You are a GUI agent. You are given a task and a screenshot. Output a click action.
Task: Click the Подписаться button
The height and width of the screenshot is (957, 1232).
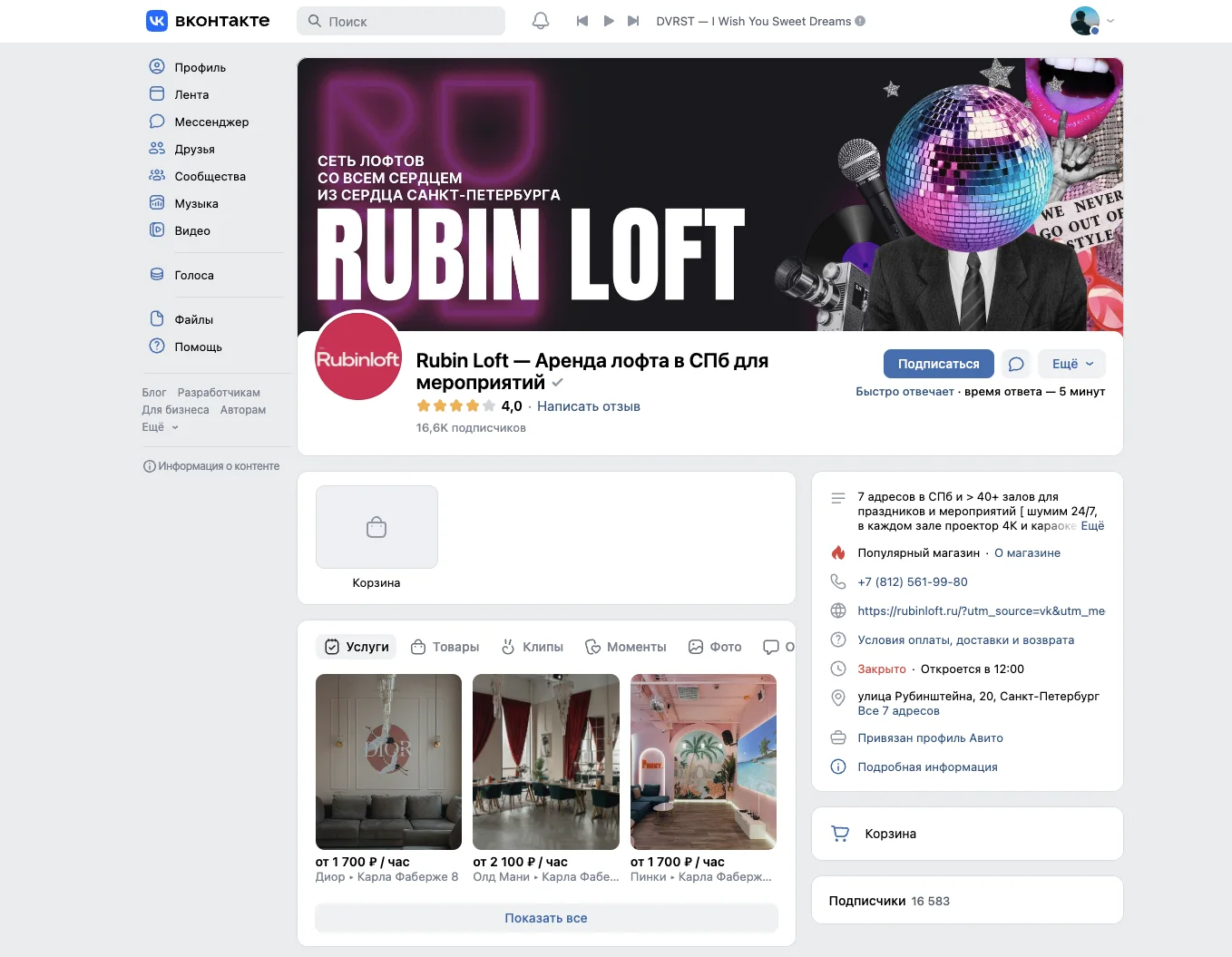coord(939,364)
